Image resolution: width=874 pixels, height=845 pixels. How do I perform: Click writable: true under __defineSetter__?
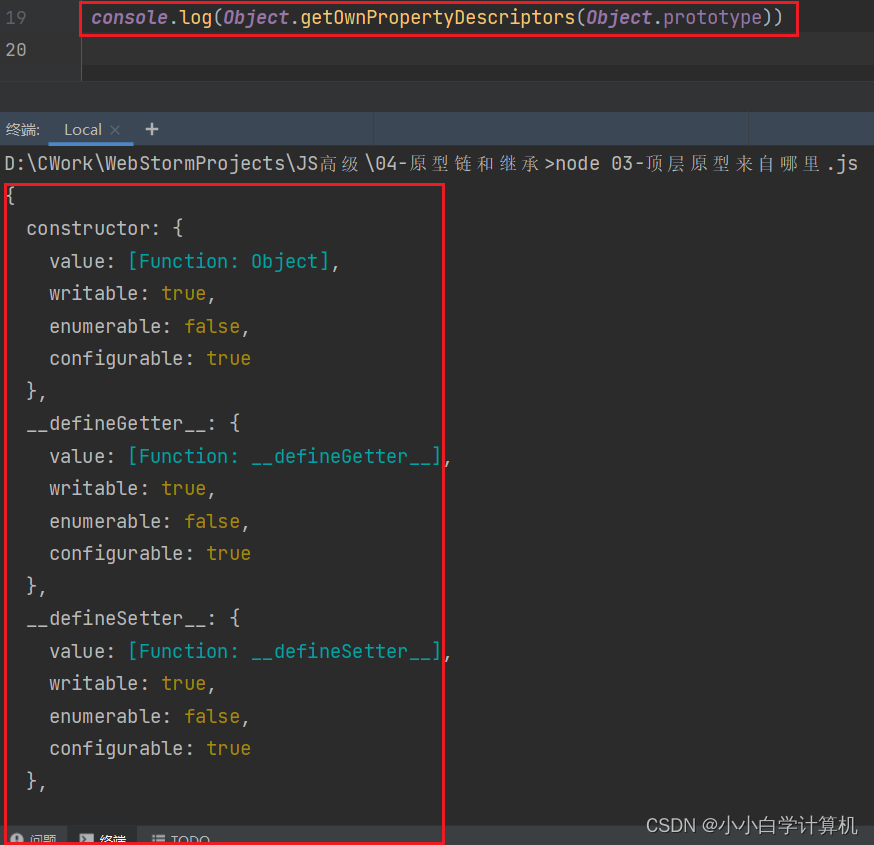point(132,684)
